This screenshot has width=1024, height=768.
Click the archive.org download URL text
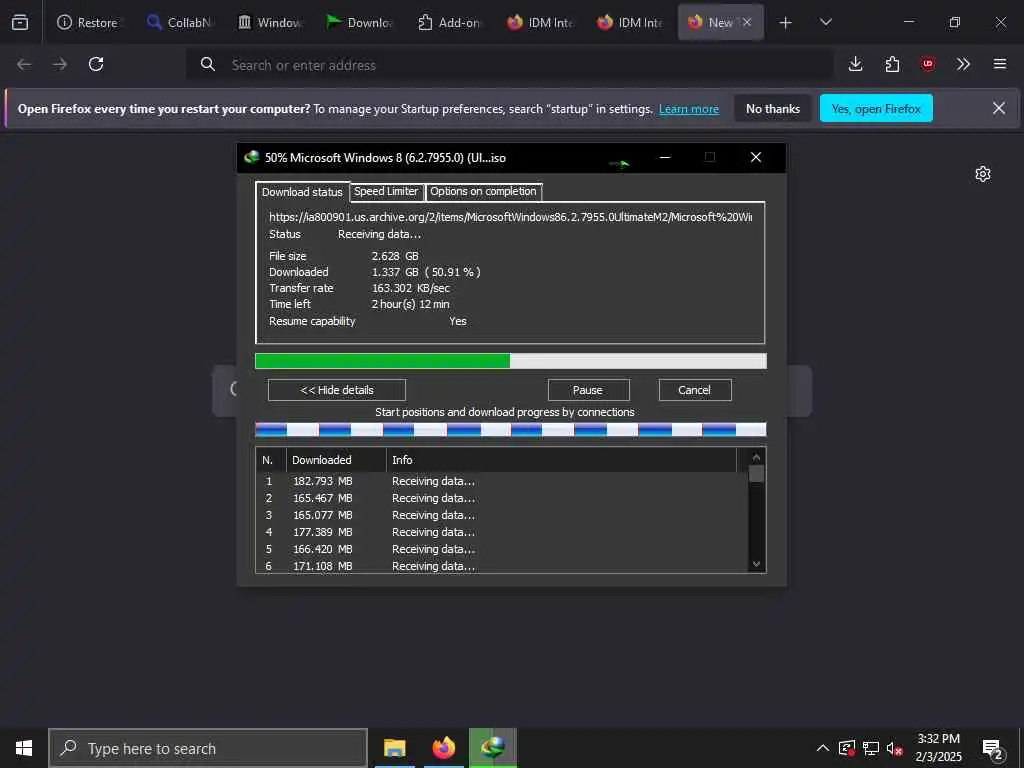510,217
